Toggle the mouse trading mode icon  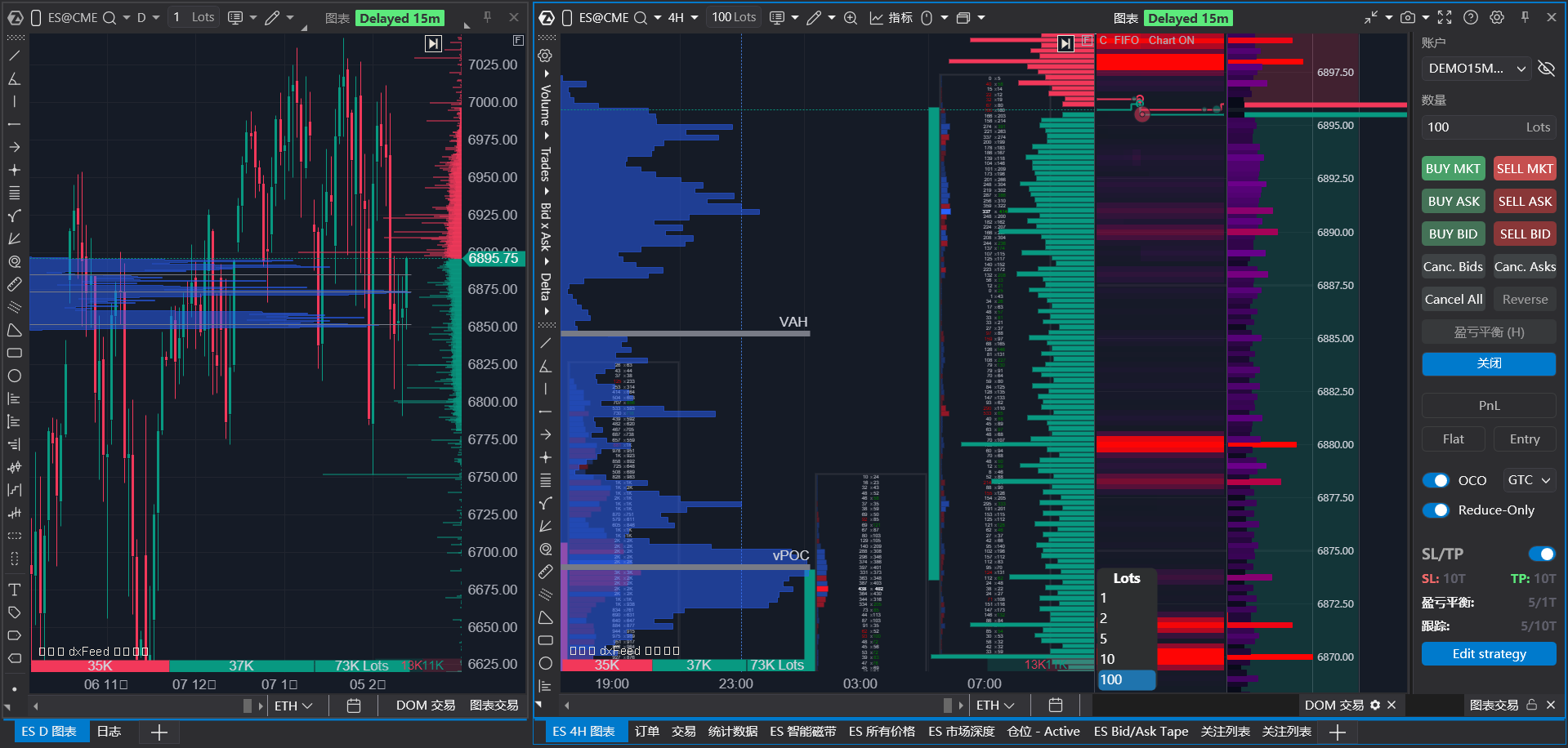[x=927, y=18]
